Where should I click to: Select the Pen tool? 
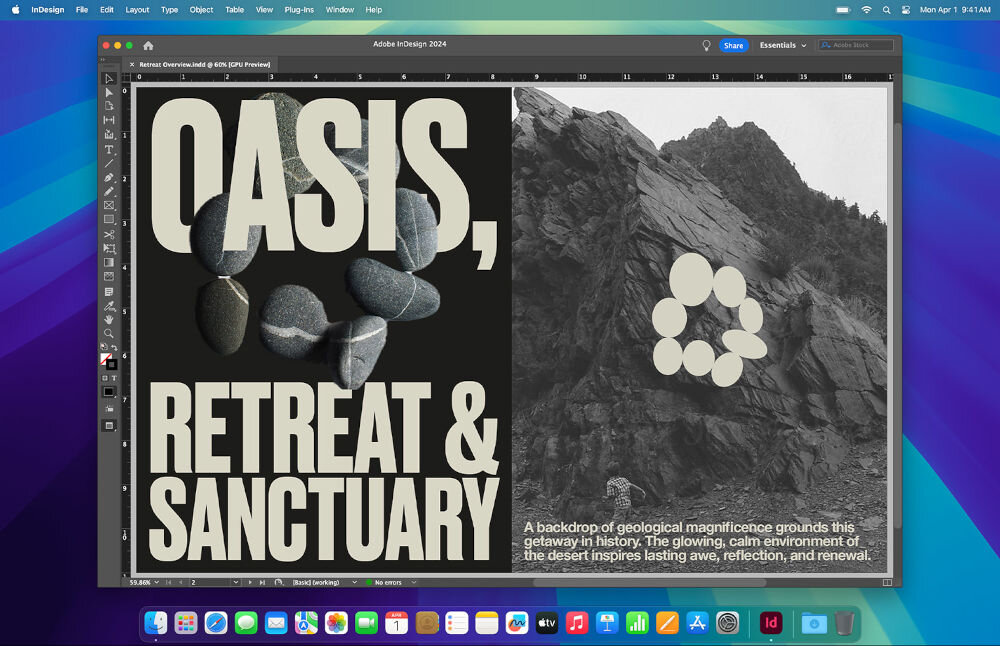pyautogui.click(x=109, y=177)
